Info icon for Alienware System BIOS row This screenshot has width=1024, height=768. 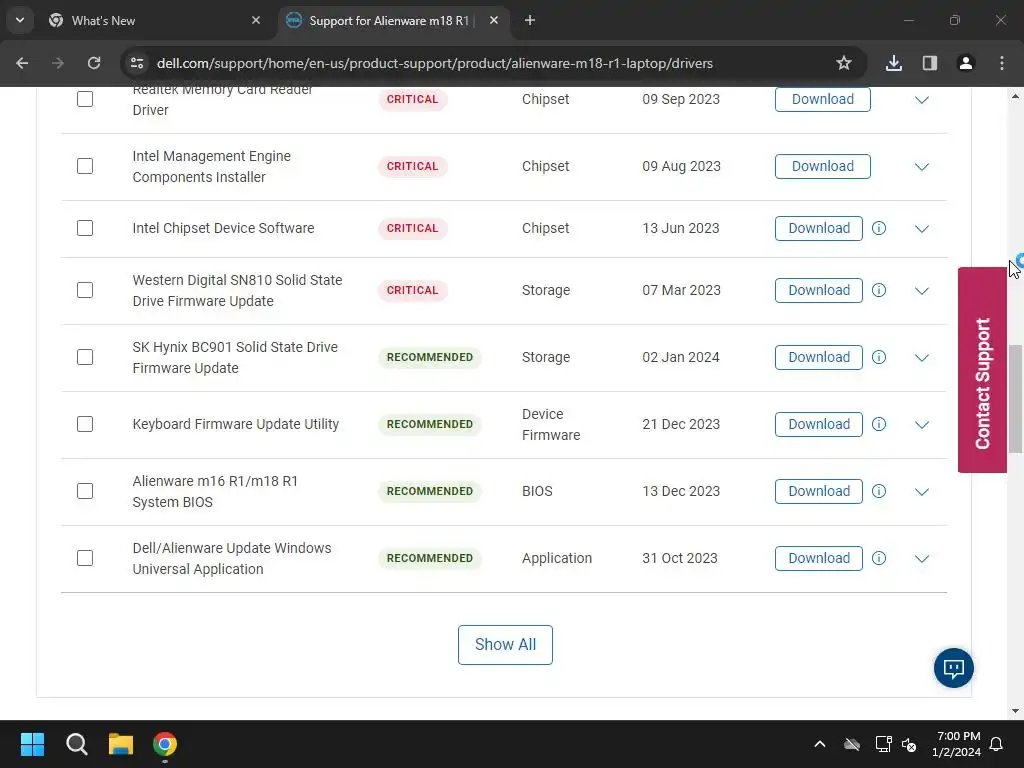(879, 491)
